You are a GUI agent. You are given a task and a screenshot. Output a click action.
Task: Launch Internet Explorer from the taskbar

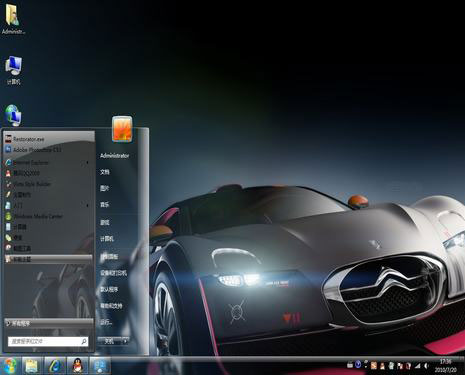tap(55, 366)
